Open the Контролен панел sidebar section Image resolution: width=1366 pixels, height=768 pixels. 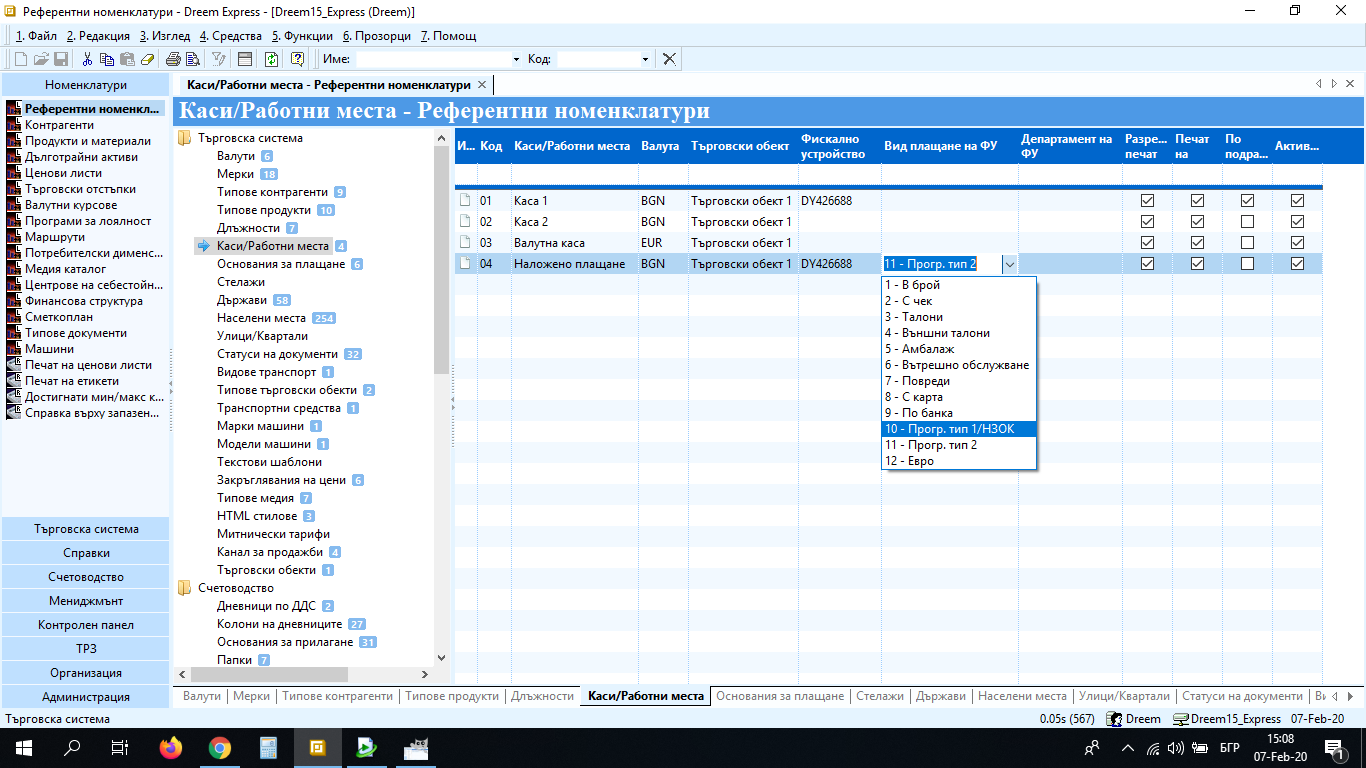click(x=86, y=625)
